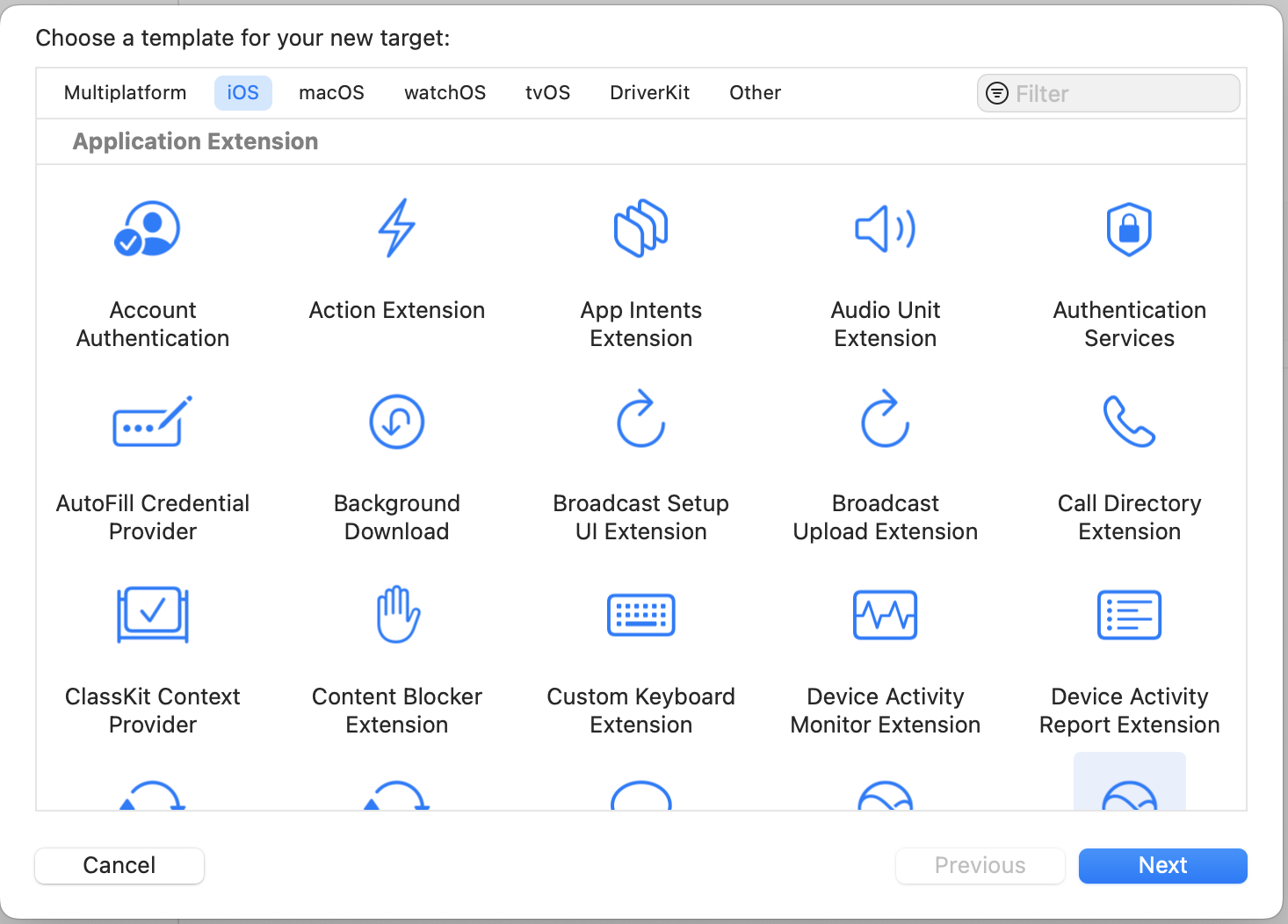1288x924 pixels.
Task: Click the ClassKit Context Provider label
Action: pyautogui.click(x=153, y=711)
